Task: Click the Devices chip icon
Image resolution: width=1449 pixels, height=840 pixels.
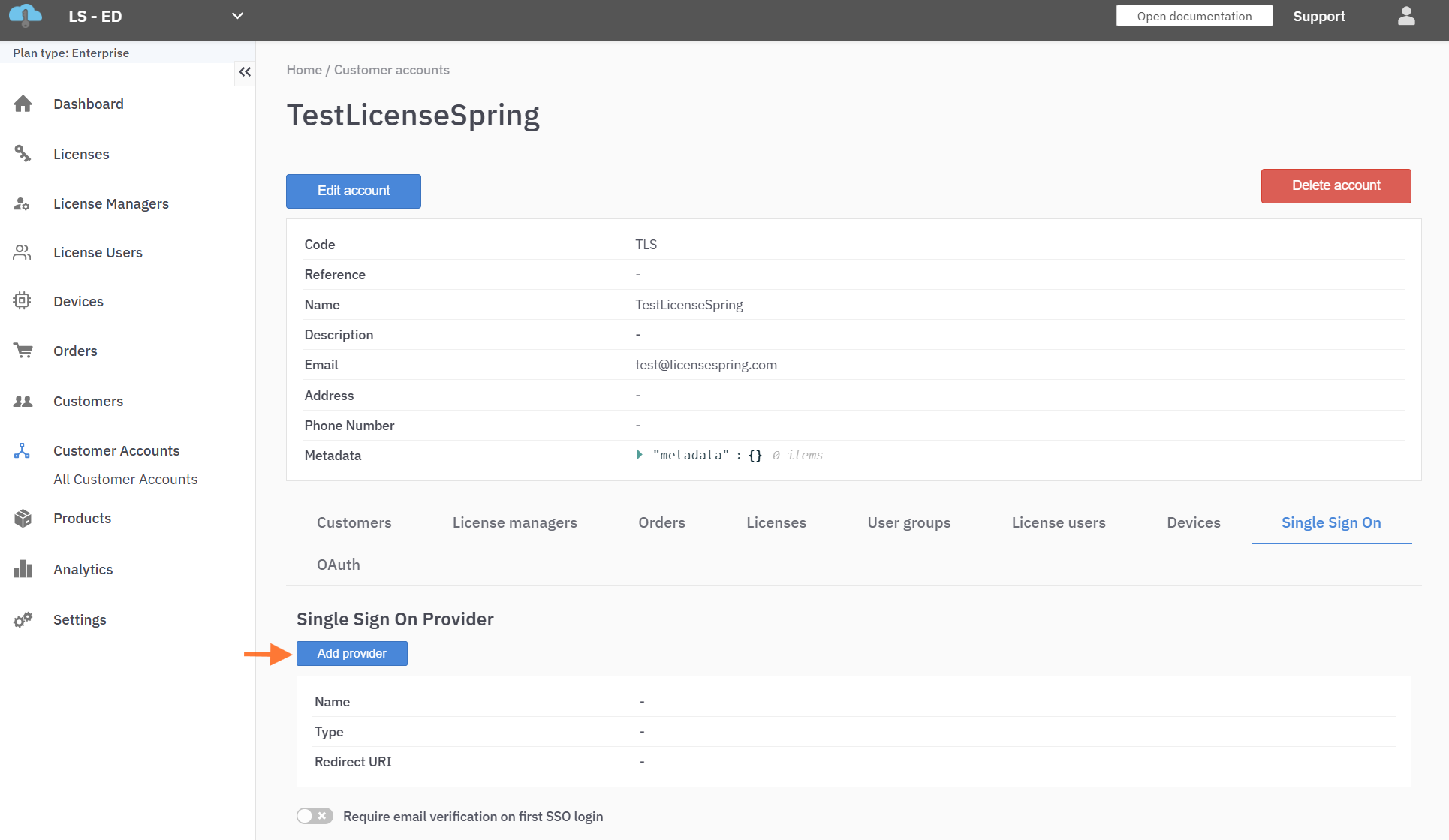Action: [23, 301]
